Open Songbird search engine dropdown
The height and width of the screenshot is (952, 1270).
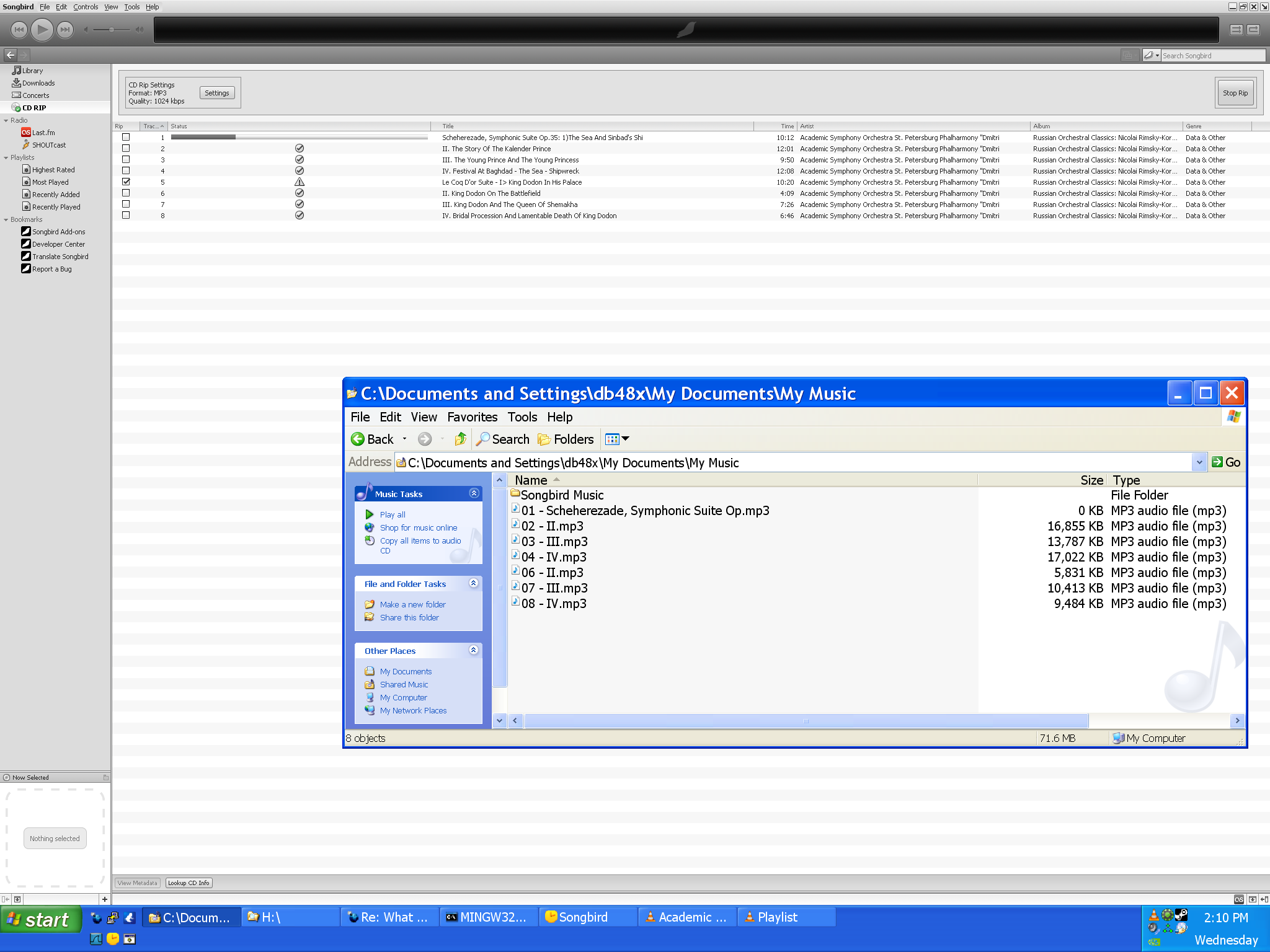1152,56
